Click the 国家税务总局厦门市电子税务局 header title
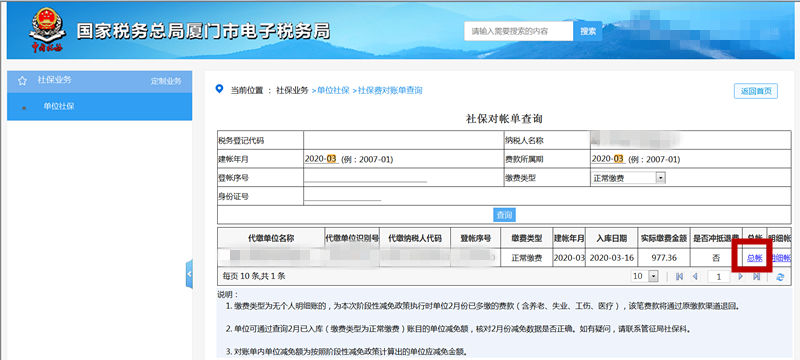The height and width of the screenshot is (360, 800). coord(203,32)
